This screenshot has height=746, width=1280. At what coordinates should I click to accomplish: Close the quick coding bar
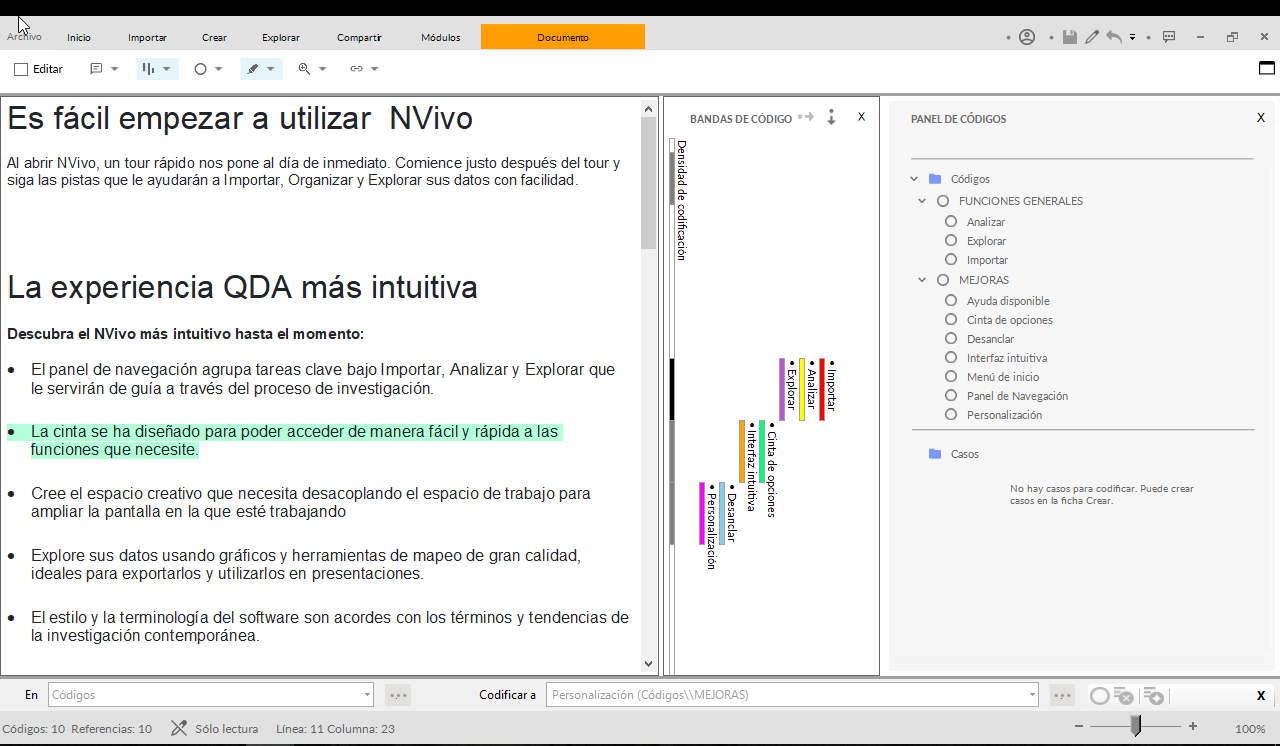(x=1261, y=696)
